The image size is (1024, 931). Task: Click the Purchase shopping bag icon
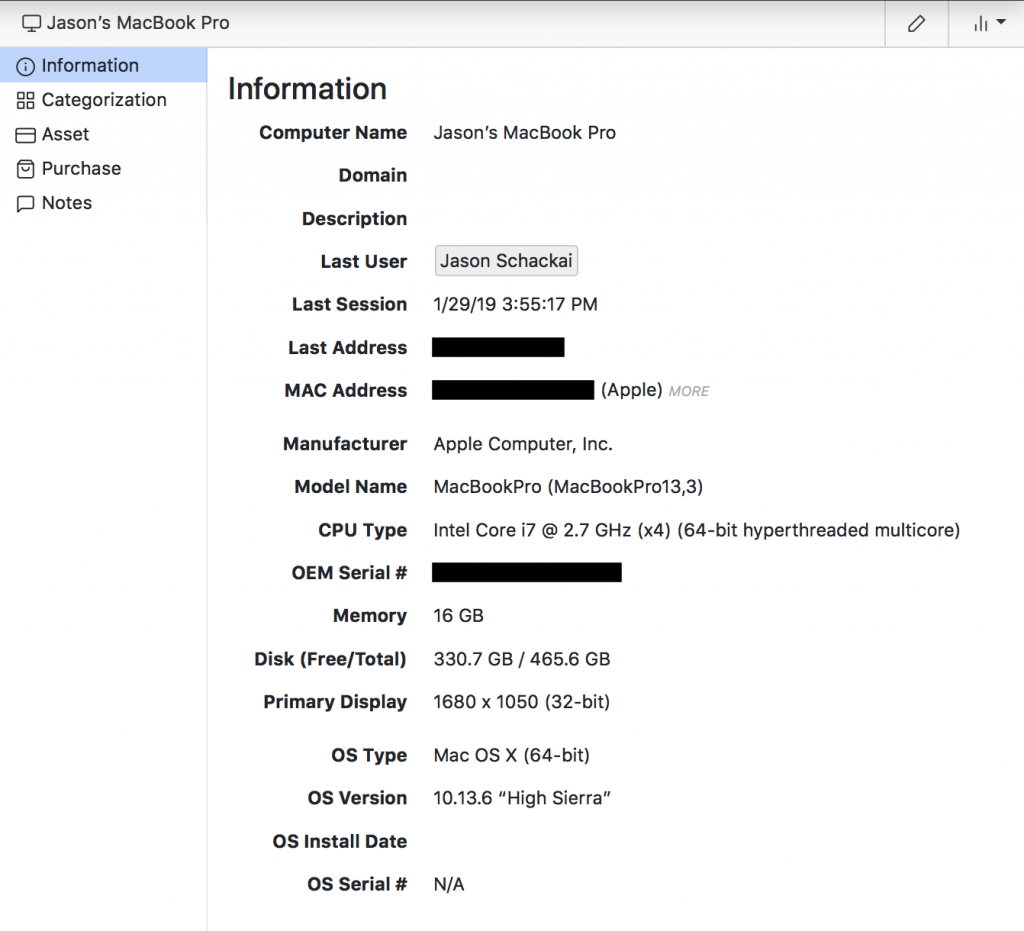click(25, 169)
